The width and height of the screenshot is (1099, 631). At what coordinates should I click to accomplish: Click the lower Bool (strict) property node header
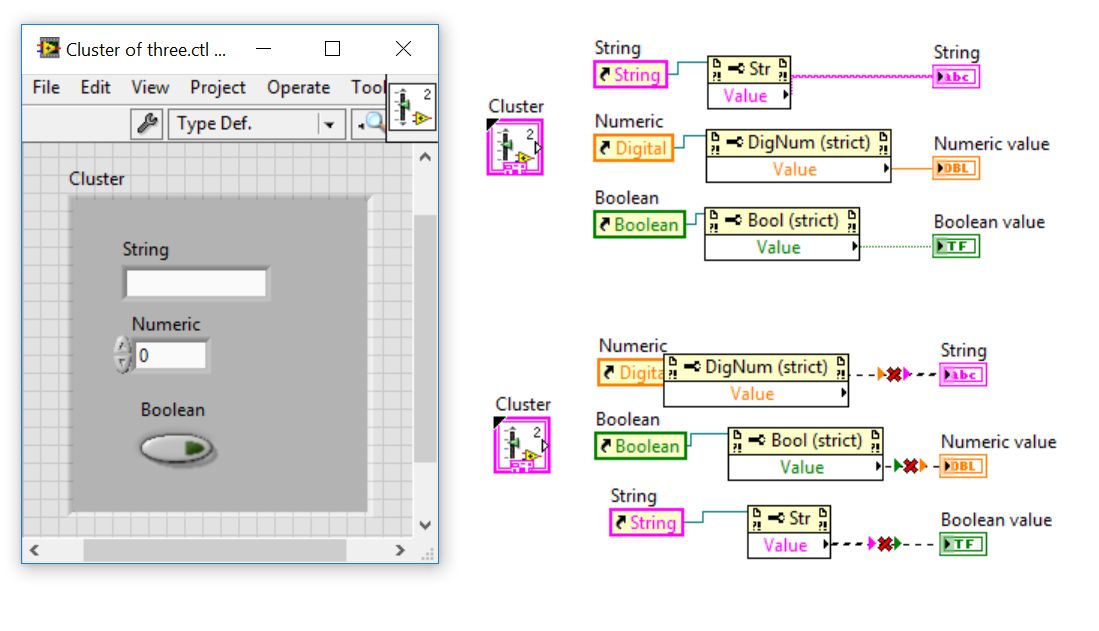coord(805,440)
